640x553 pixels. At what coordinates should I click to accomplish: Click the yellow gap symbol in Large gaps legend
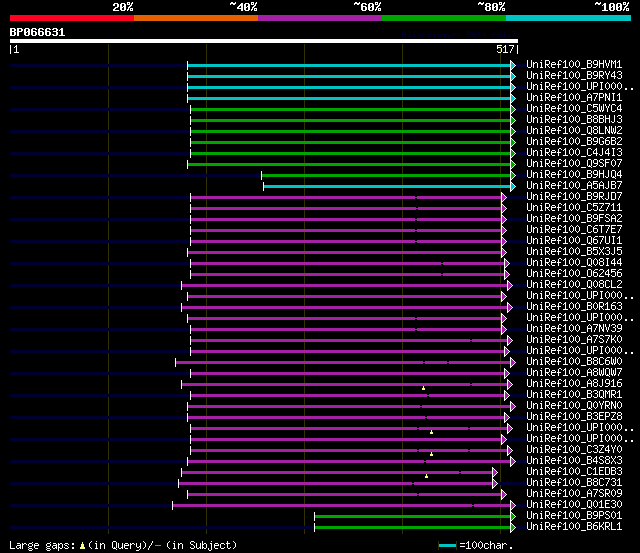point(82,546)
